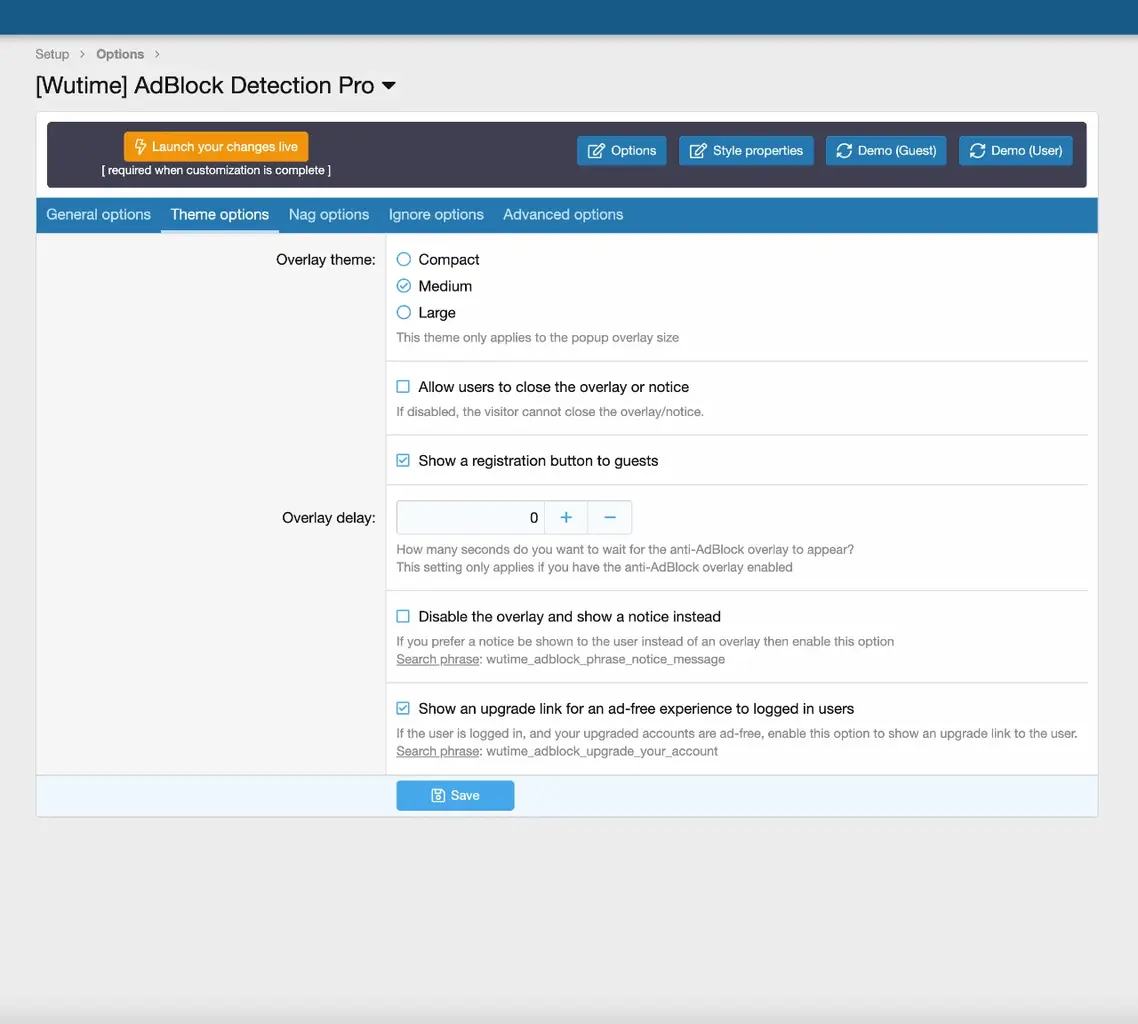This screenshot has width=1138, height=1024.
Task: Click the floppy disk icon on Save
Action: pyautogui.click(x=438, y=796)
